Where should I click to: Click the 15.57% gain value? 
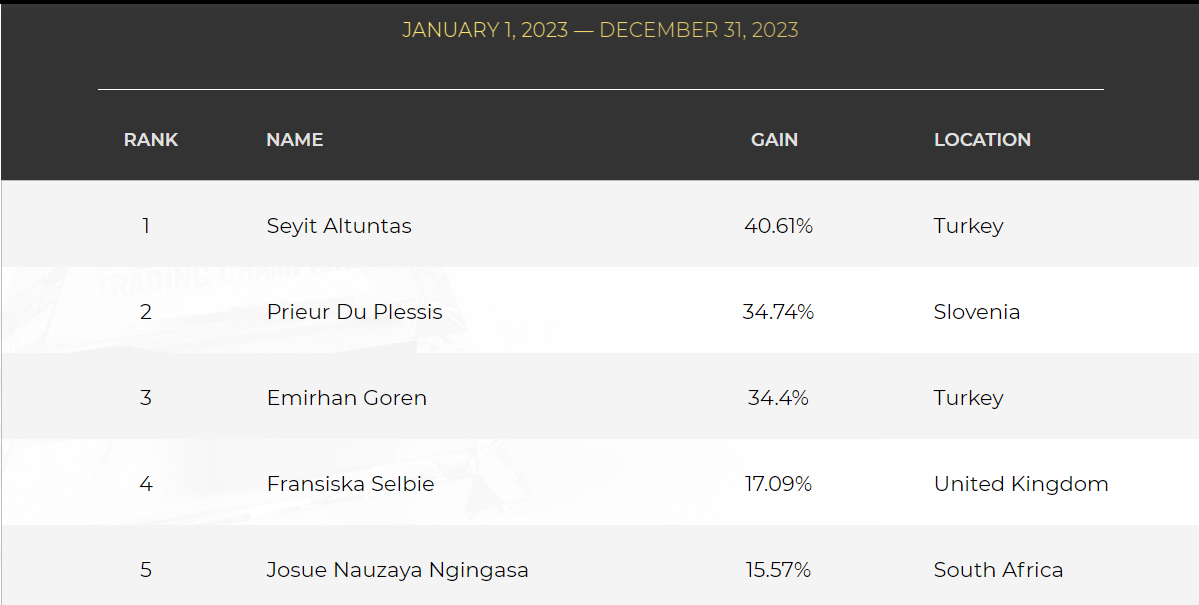(778, 571)
